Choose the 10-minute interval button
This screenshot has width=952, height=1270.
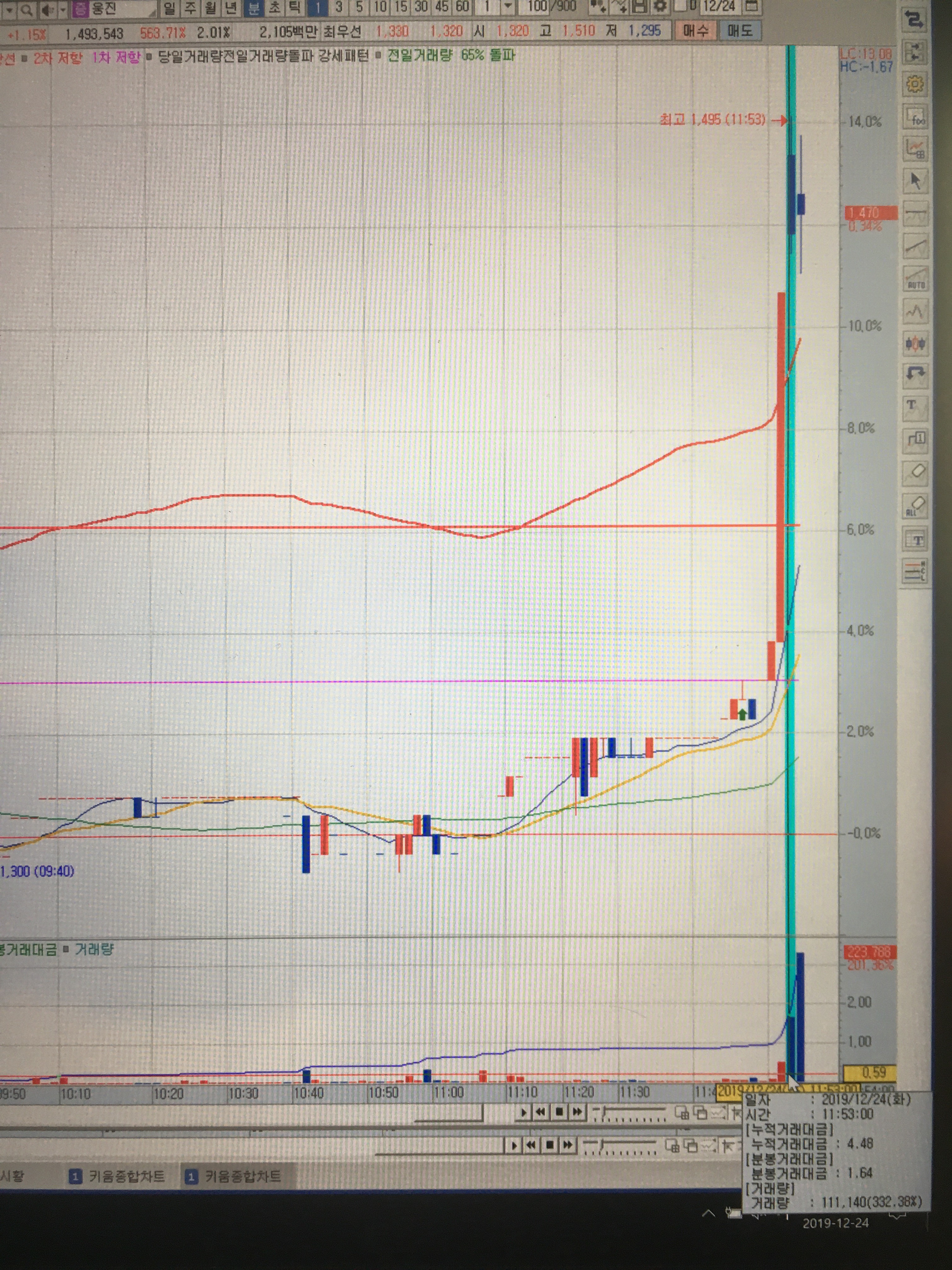click(380, 8)
